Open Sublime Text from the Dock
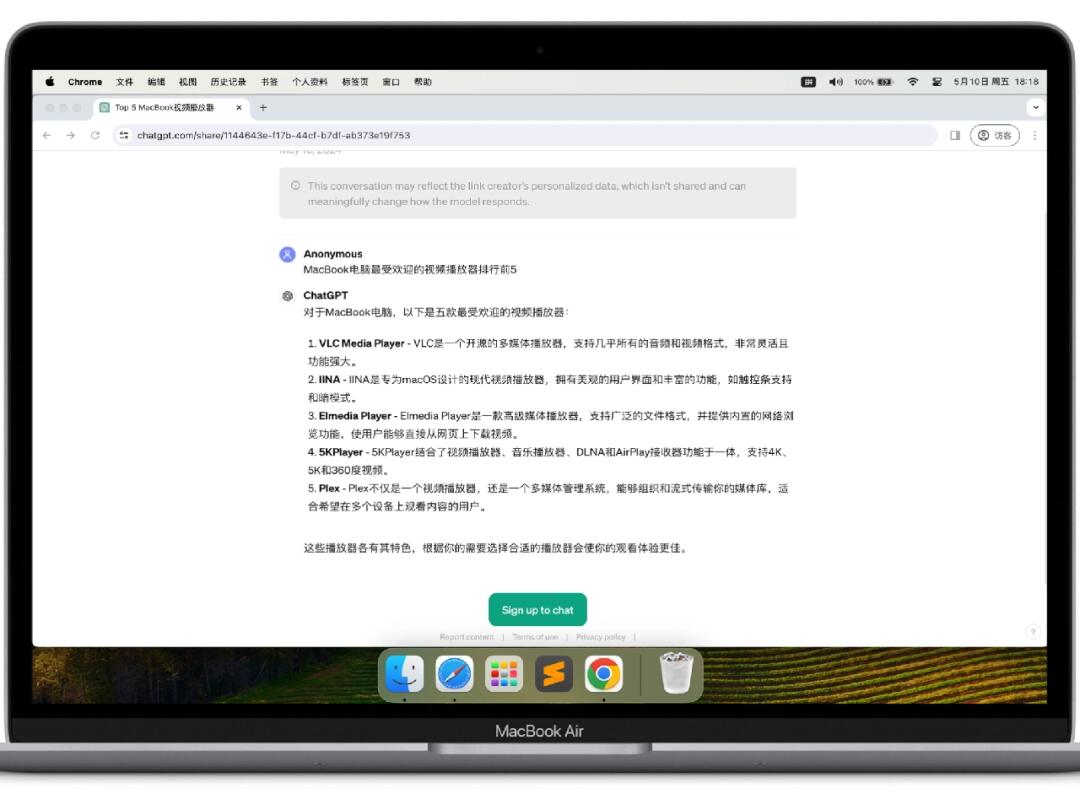The image size is (1080, 810). tap(554, 674)
